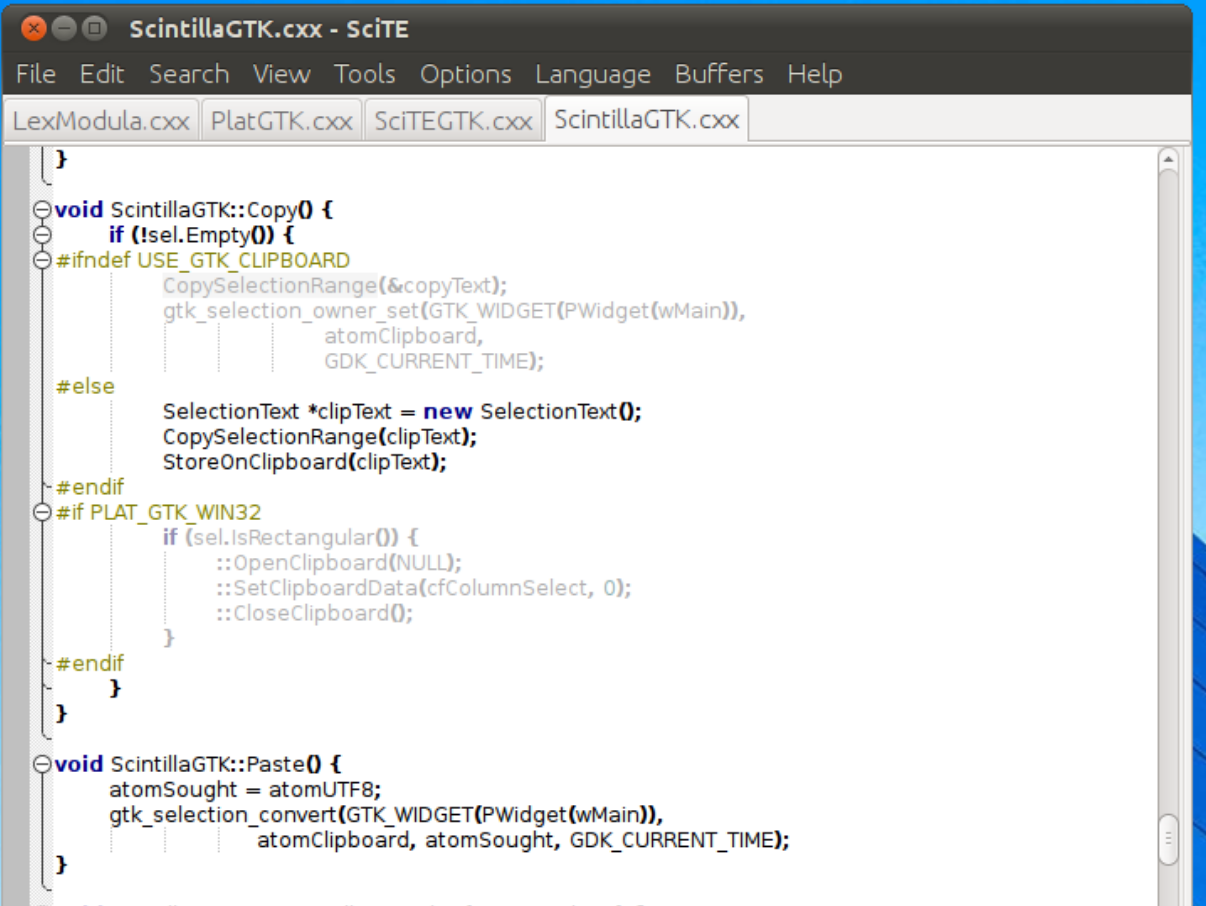Open the Tools menu
The width and height of the screenshot is (1206, 906).
tap(364, 74)
